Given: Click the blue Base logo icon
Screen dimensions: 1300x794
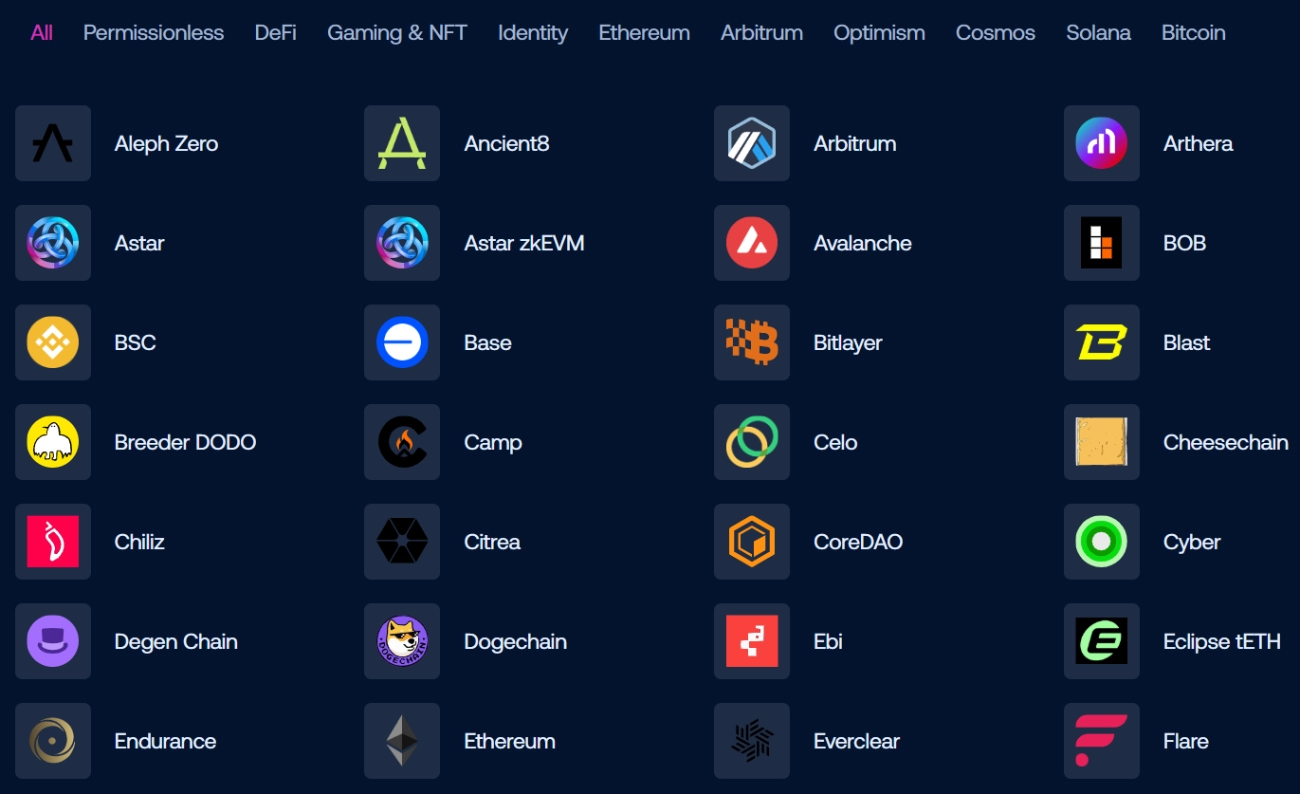Looking at the screenshot, I should click(x=402, y=342).
